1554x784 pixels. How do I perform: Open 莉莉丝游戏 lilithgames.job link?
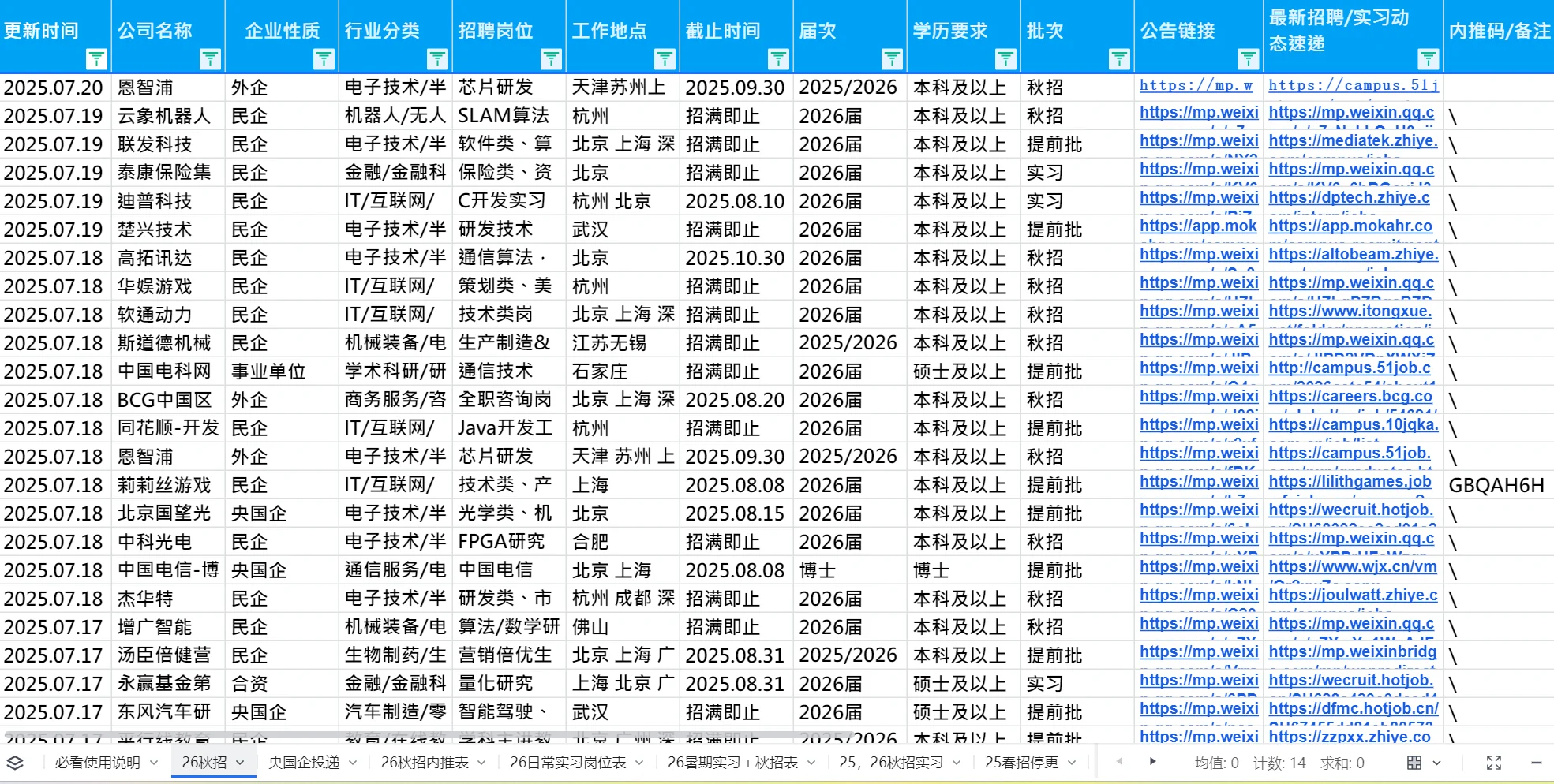click(1350, 481)
